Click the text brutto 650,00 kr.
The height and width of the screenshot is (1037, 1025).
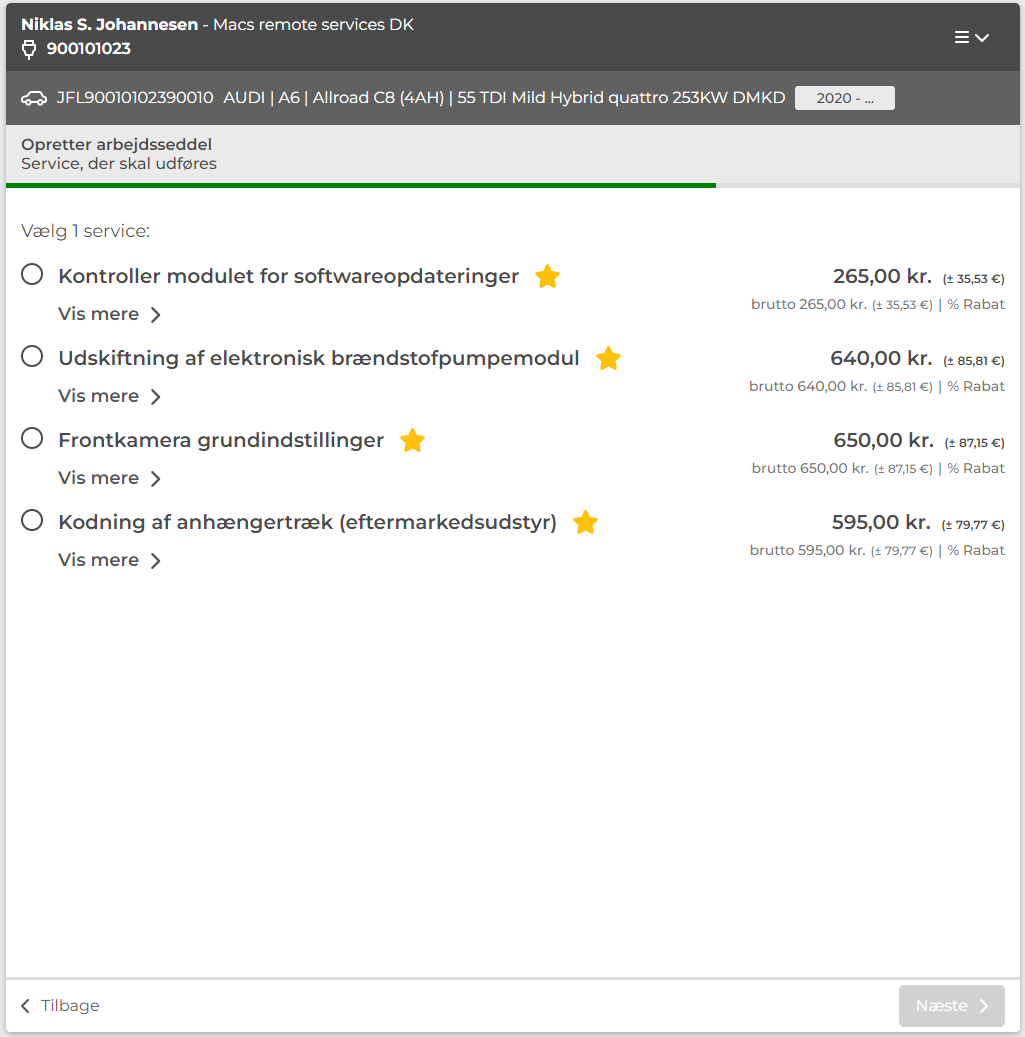(810, 469)
